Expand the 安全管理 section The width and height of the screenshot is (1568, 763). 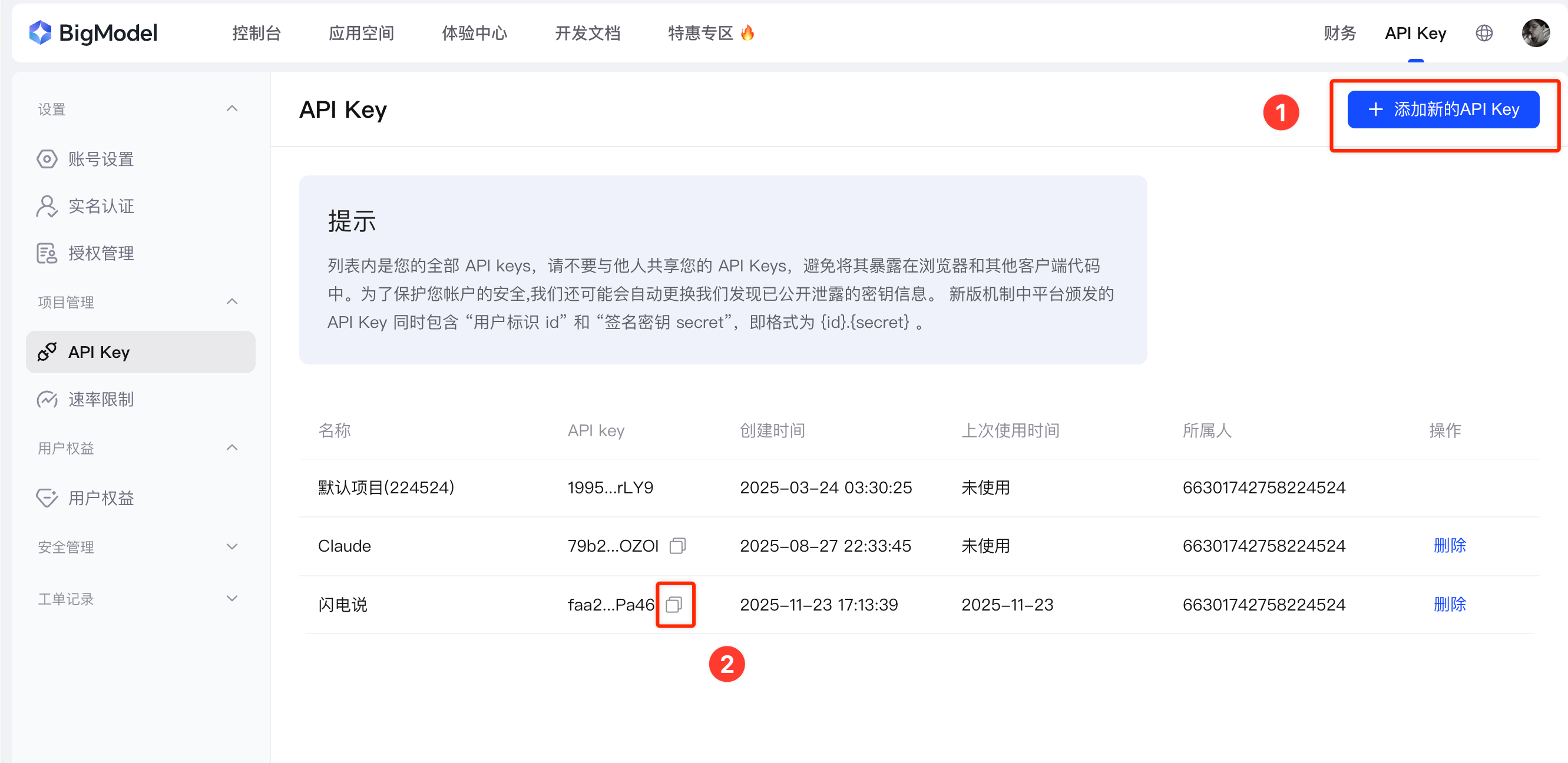(232, 546)
